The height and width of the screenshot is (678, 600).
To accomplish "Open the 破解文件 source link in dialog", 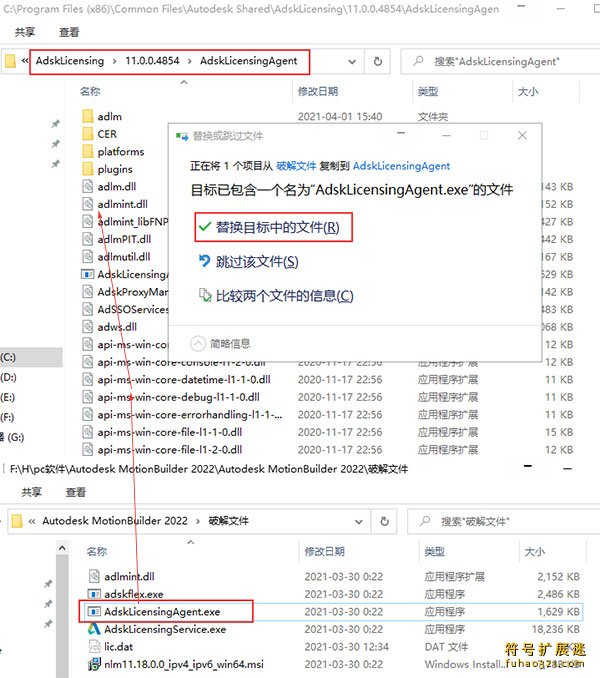I will click(296, 166).
